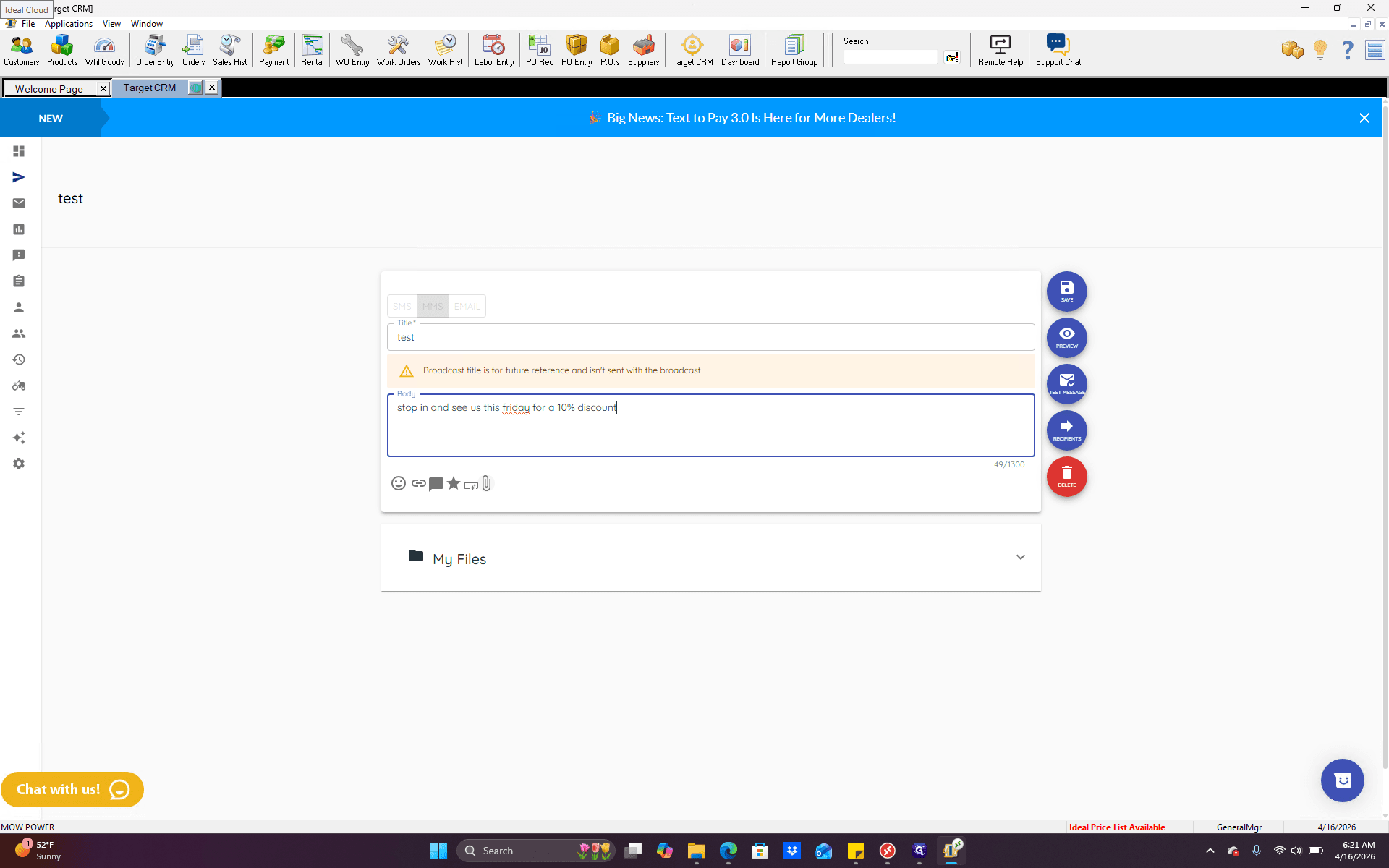Image resolution: width=1389 pixels, height=868 pixels.
Task: Dismiss the Big News banner
Action: pos(1364,118)
